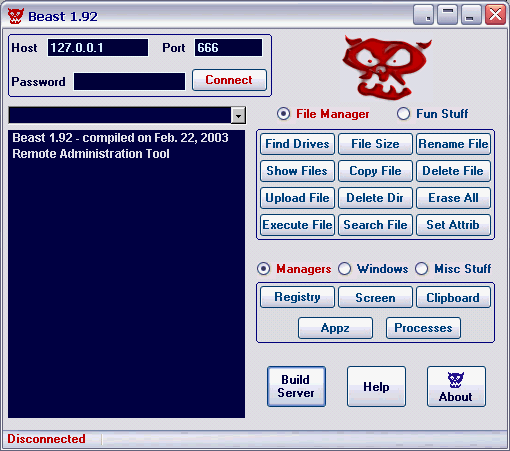Click the roll-up window title button

tap(447, 15)
